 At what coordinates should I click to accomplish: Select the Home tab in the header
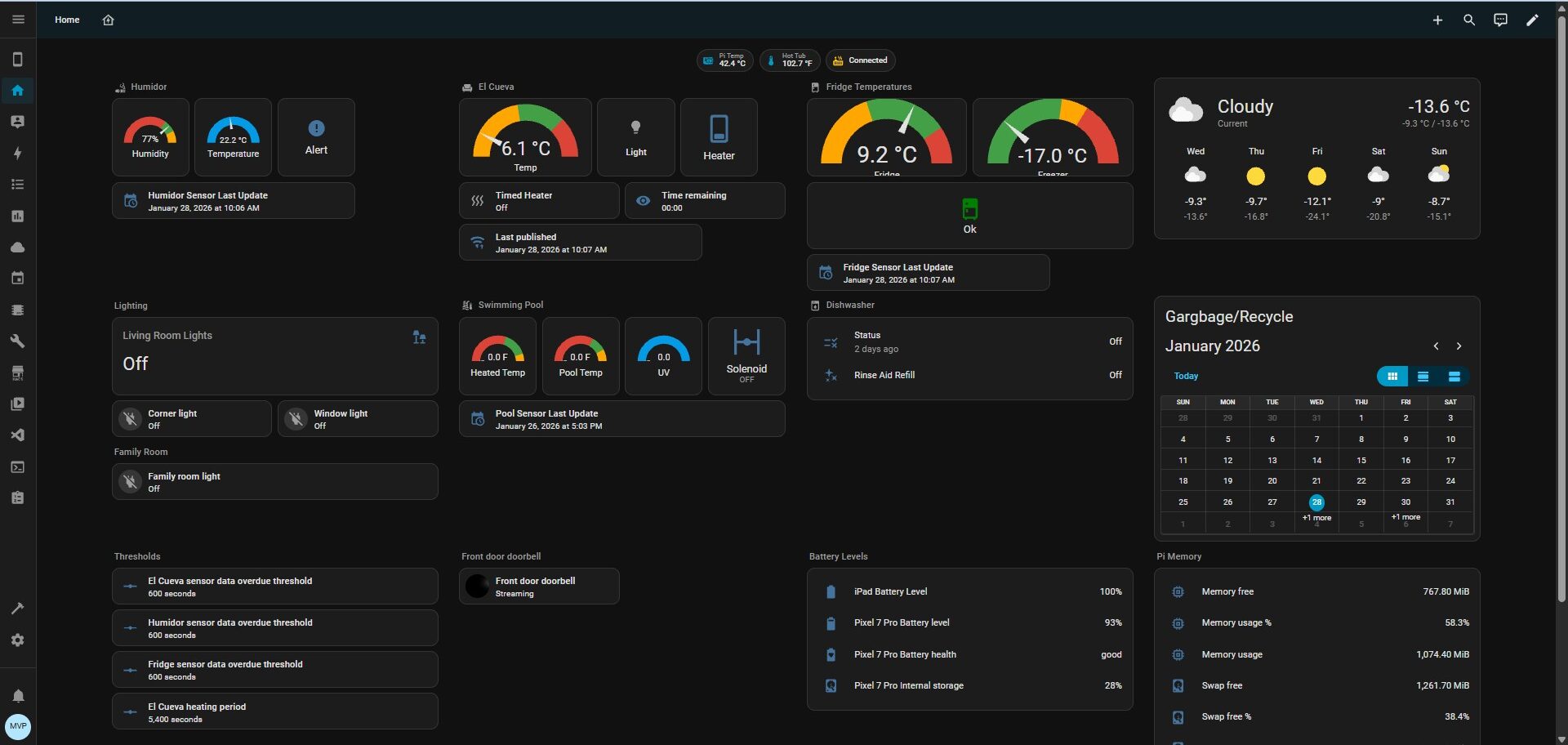click(67, 20)
